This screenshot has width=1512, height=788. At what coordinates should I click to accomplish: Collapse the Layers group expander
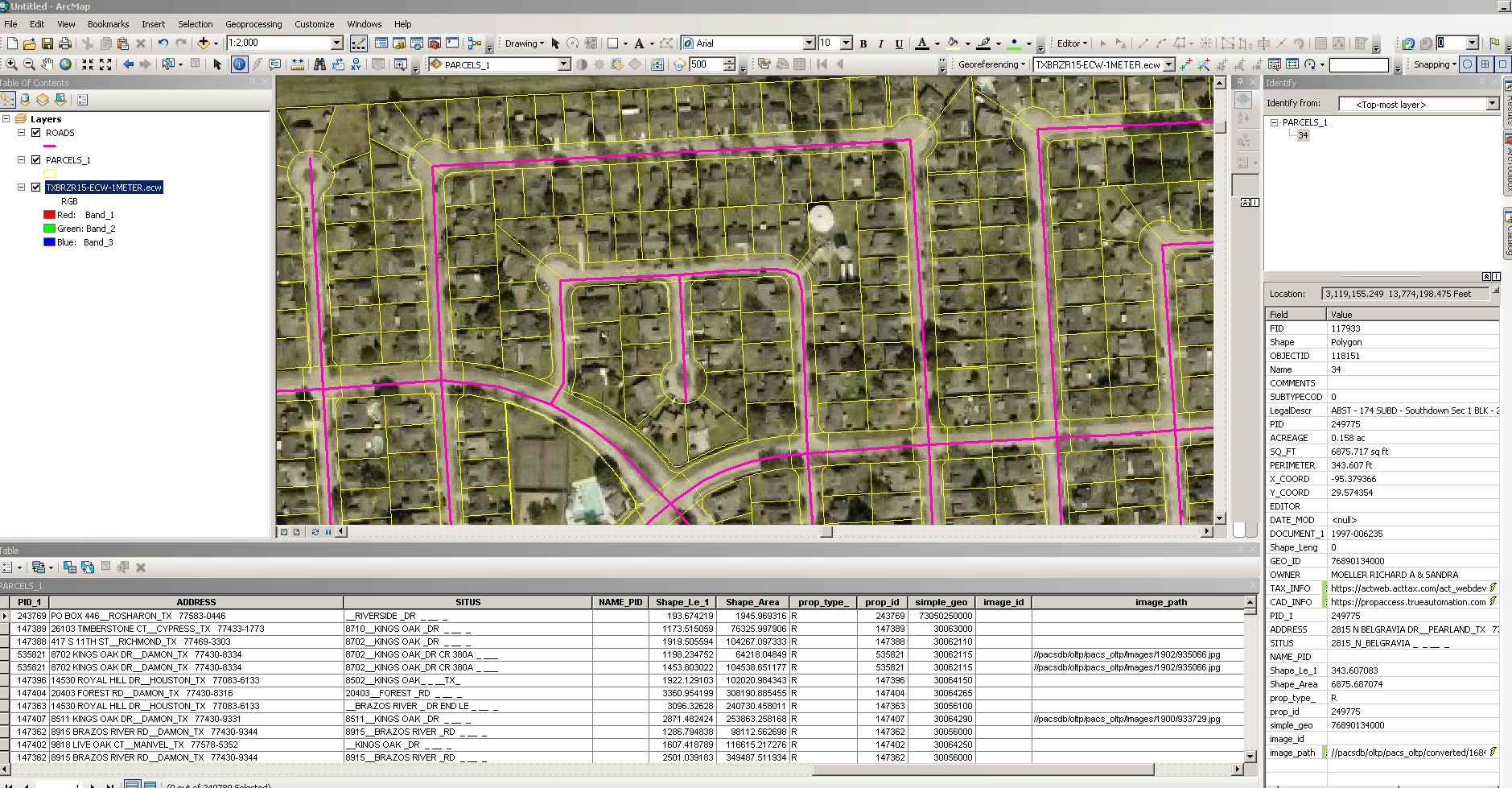click(x=6, y=119)
